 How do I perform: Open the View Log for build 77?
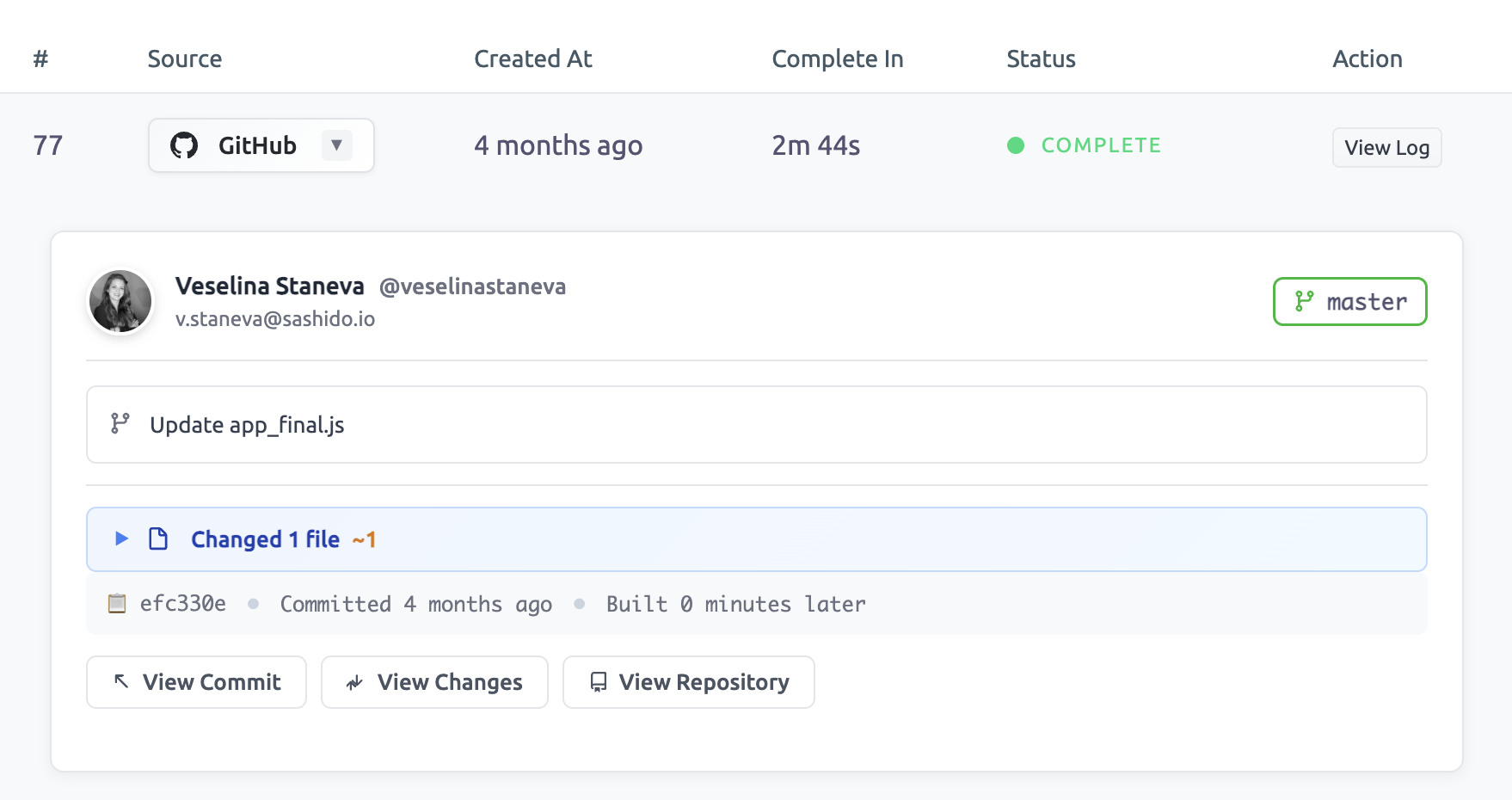pos(1386,147)
